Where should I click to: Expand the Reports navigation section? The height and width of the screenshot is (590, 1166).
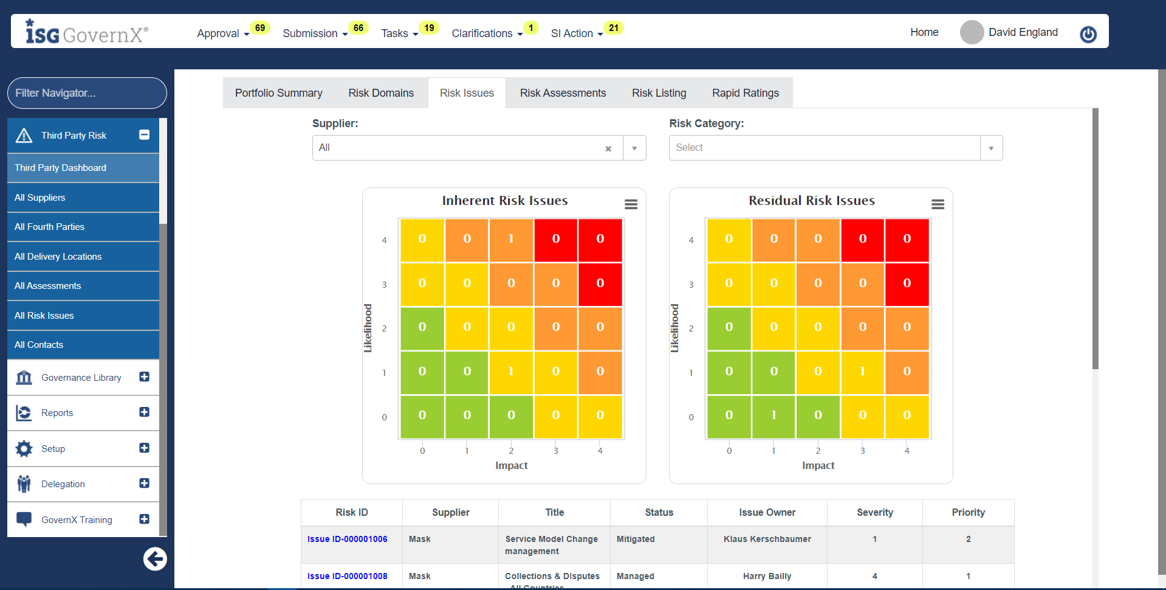pos(144,413)
